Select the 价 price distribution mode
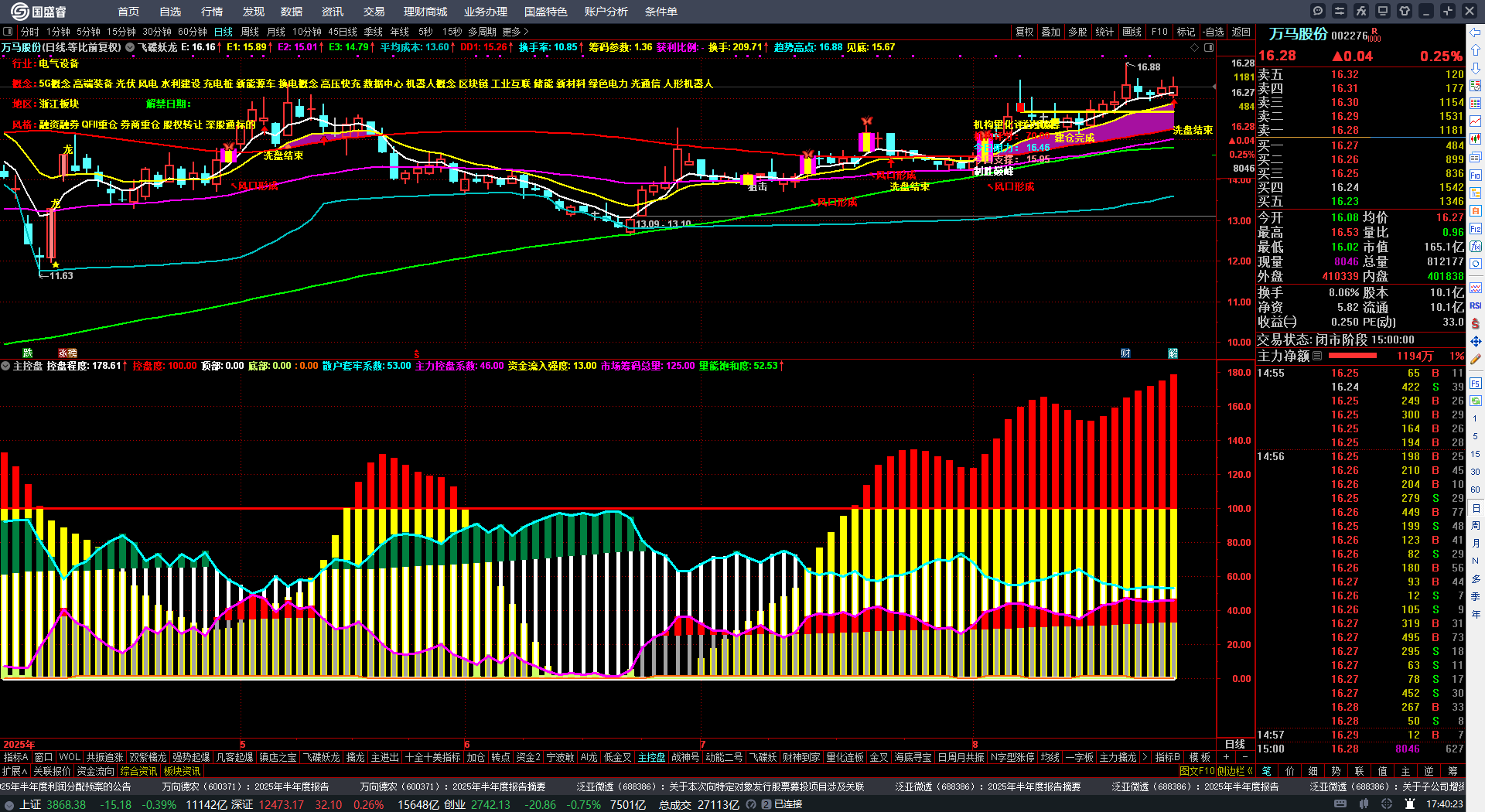 point(1290,771)
